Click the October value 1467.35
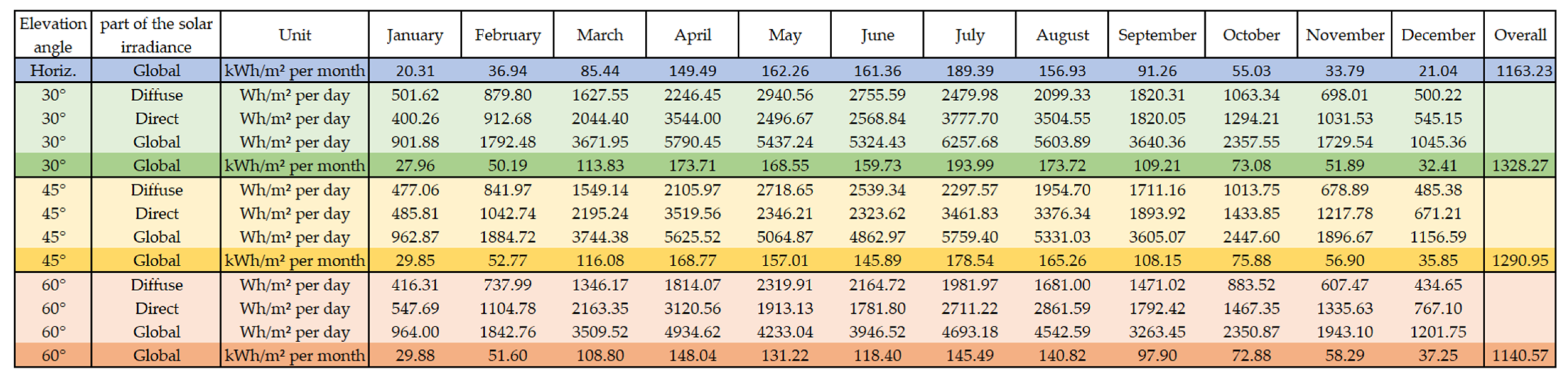This screenshot has width=1568, height=378. point(1251,309)
